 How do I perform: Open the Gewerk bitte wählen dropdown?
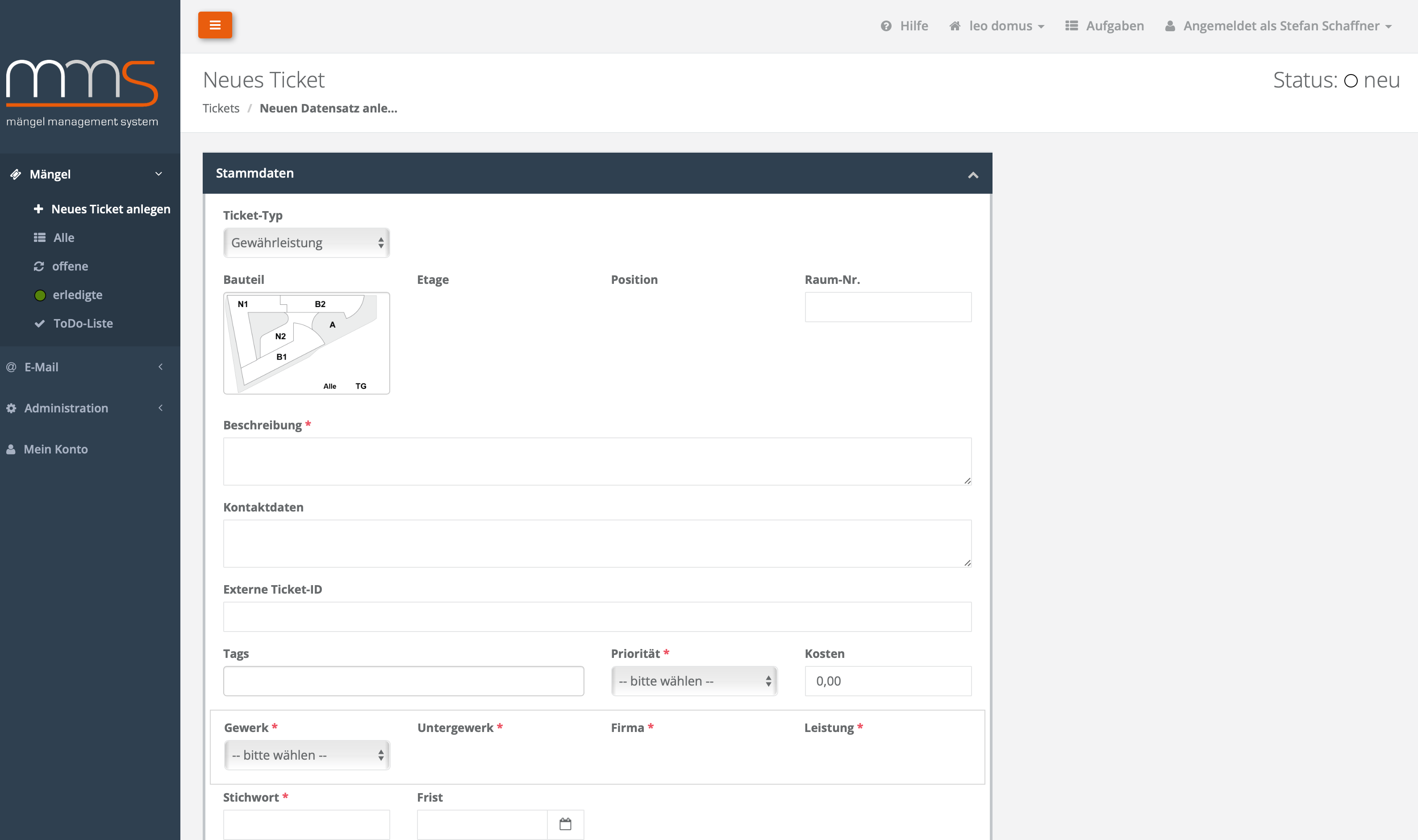[307, 755]
